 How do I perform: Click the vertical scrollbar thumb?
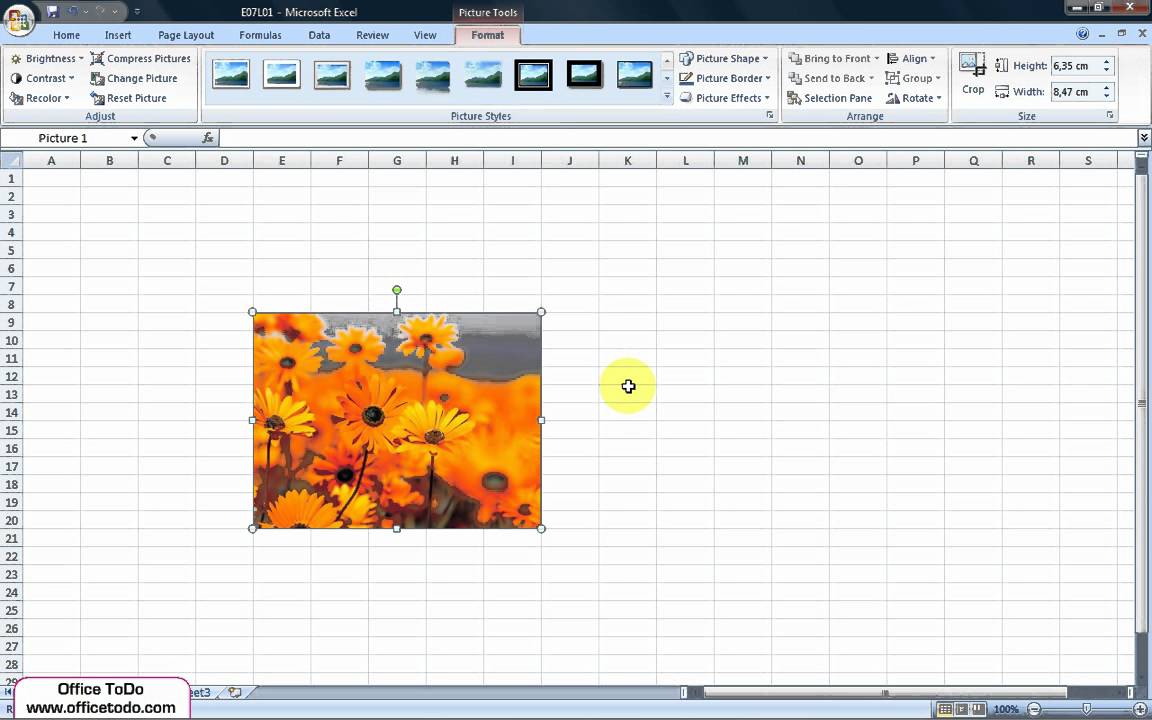1141,403
